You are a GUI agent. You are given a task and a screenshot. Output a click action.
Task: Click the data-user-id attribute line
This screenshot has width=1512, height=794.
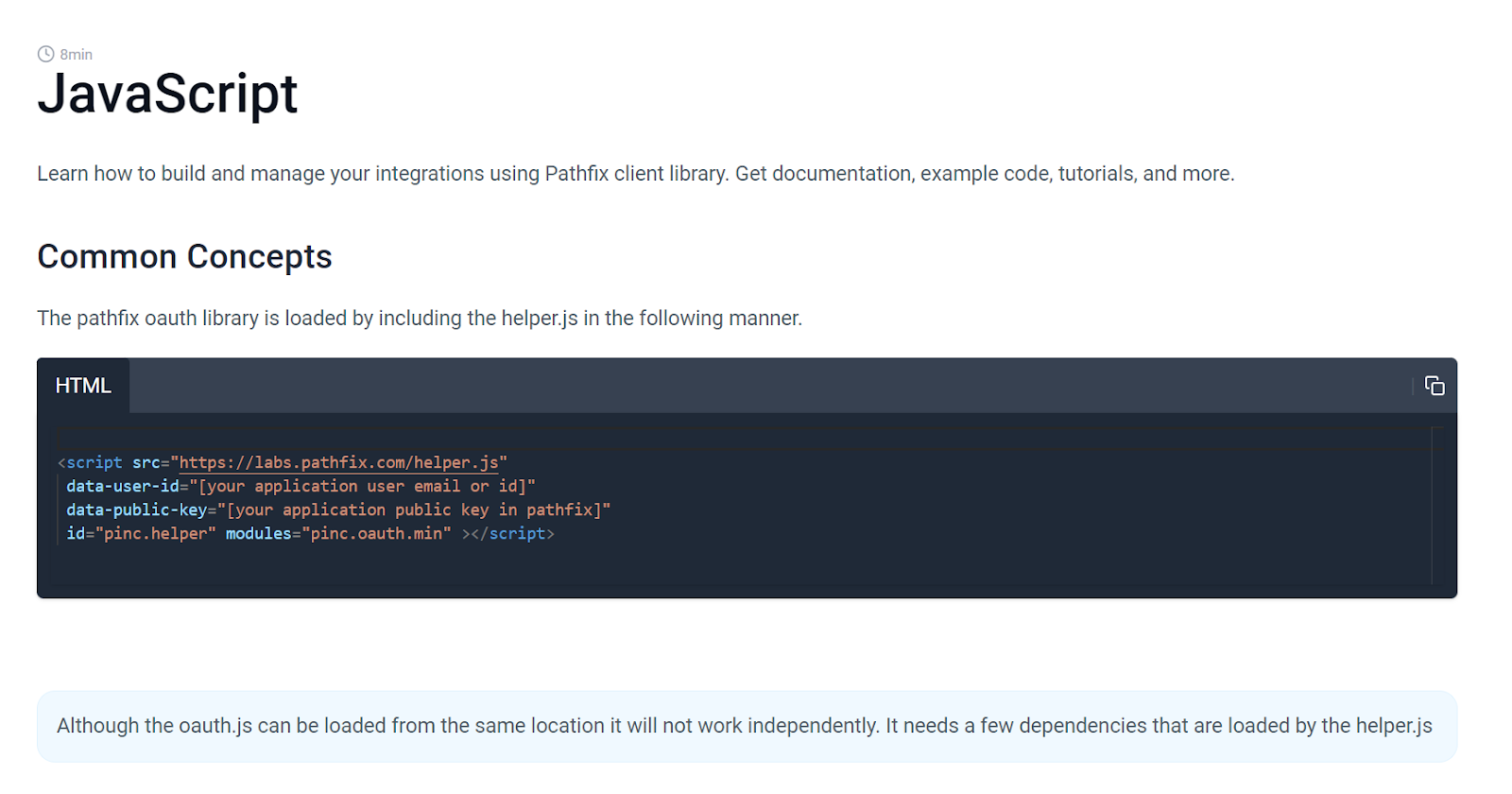tap(301, 486)
